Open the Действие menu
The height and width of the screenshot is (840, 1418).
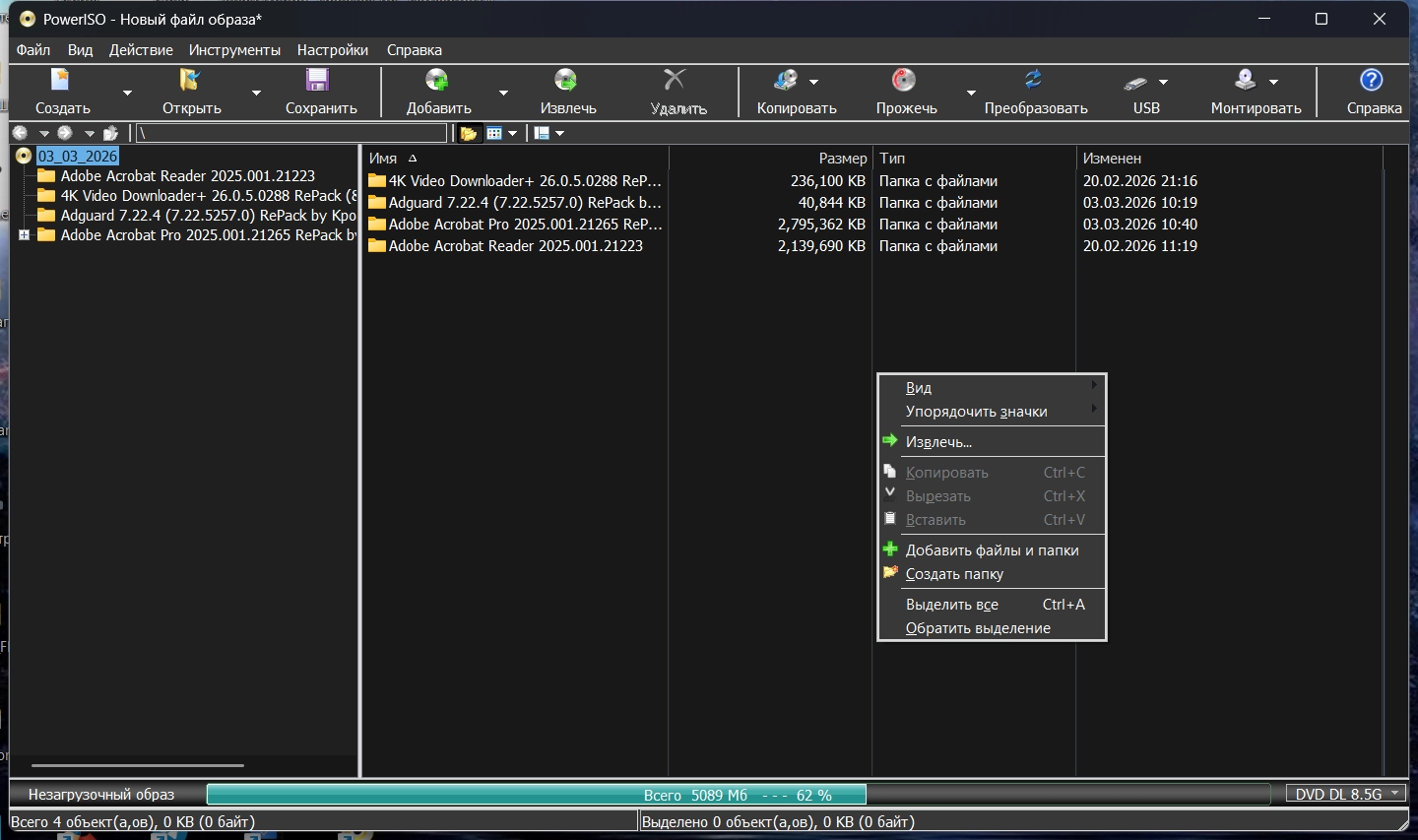(x=141, y=50)
